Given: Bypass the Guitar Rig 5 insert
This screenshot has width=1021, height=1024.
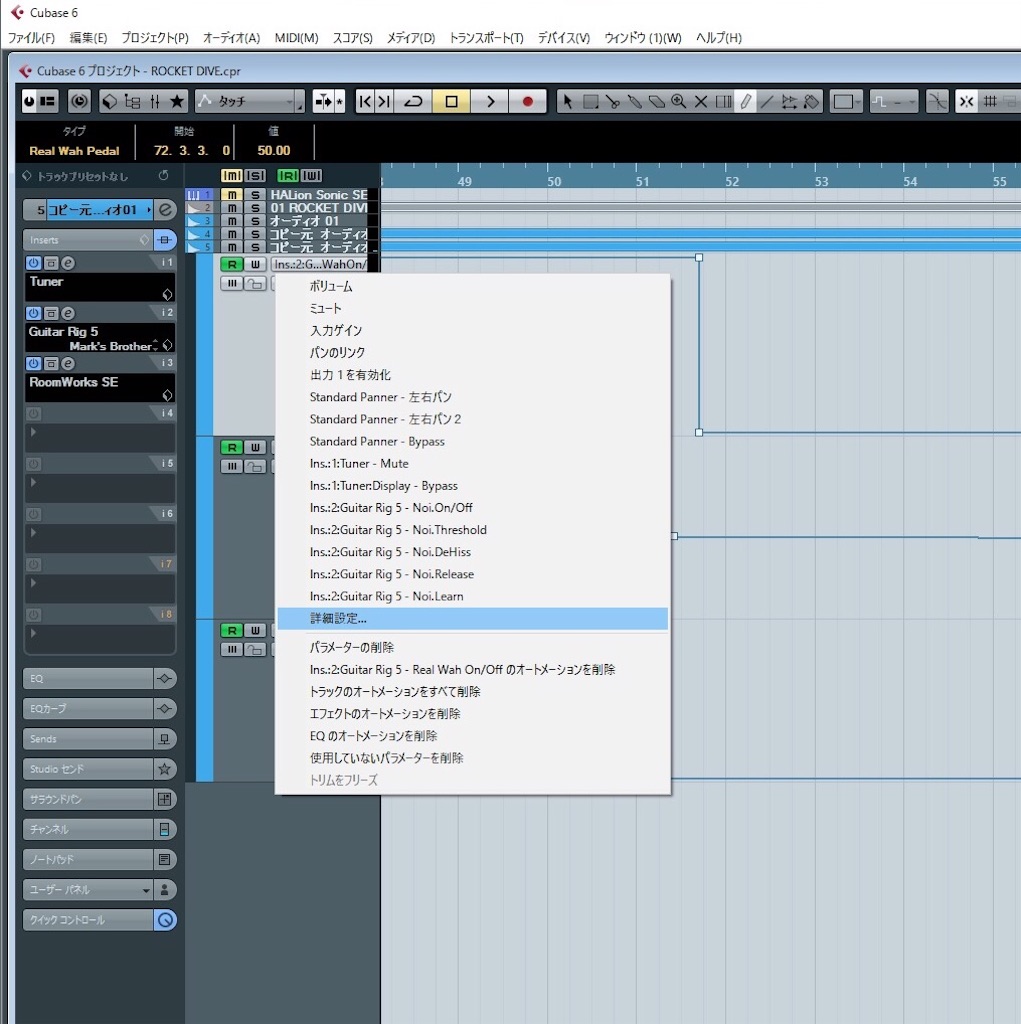Looking at the screenshot, I should (51, 313).
